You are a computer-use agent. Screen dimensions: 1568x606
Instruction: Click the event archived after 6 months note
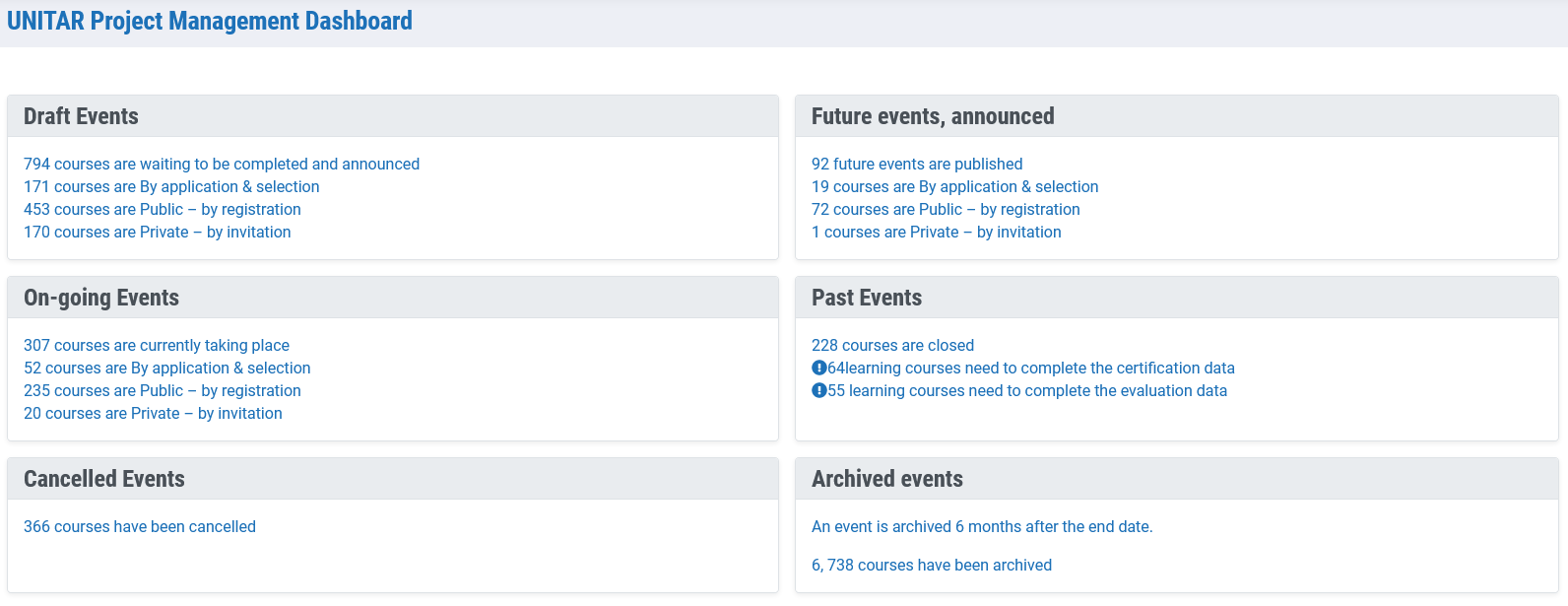click(982, 526)
